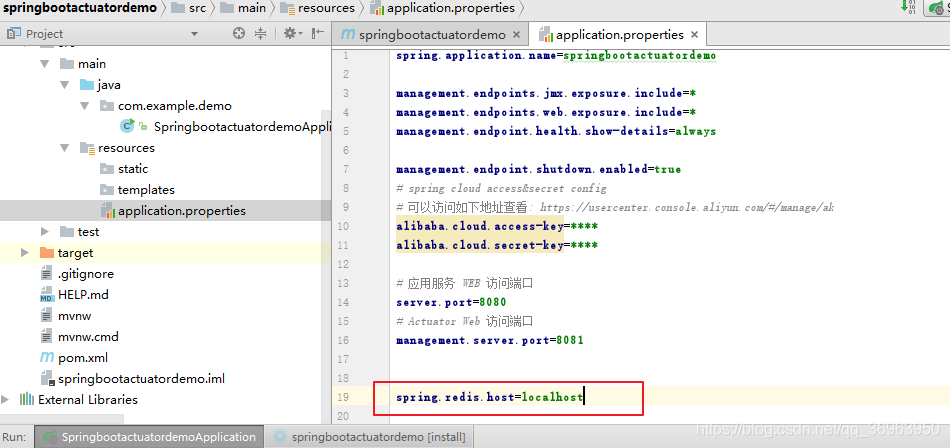Click the main breadcrumb
The image size is (950, 448).
coord(243,8)
